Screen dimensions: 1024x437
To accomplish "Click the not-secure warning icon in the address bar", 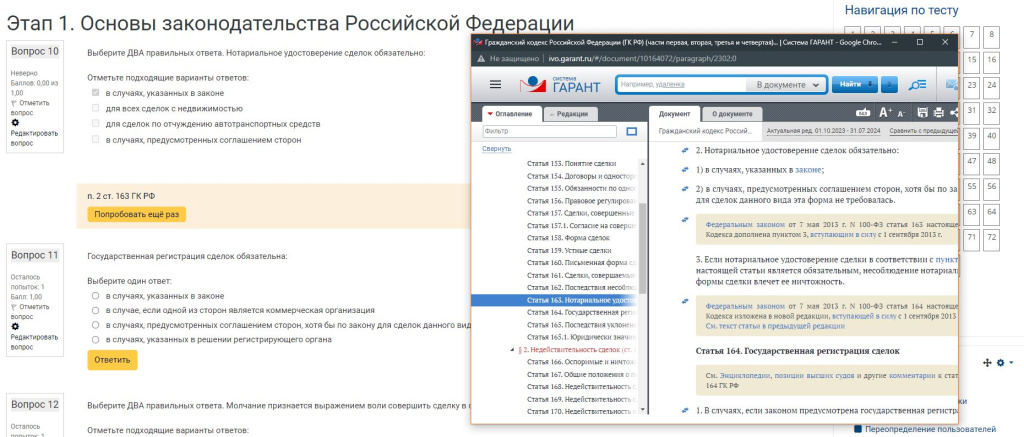I will (x=481, y=58).
